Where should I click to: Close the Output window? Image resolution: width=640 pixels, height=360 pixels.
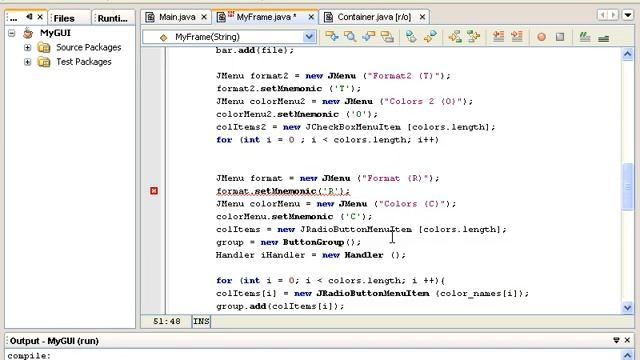point(627,340)
